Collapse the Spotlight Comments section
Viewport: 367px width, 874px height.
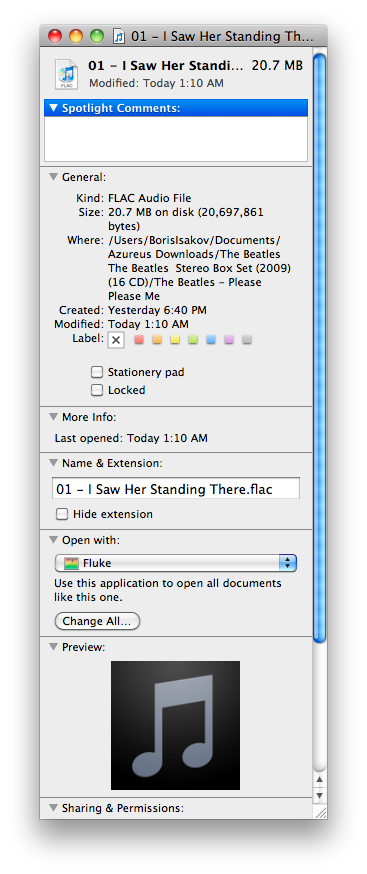(54, 108)
